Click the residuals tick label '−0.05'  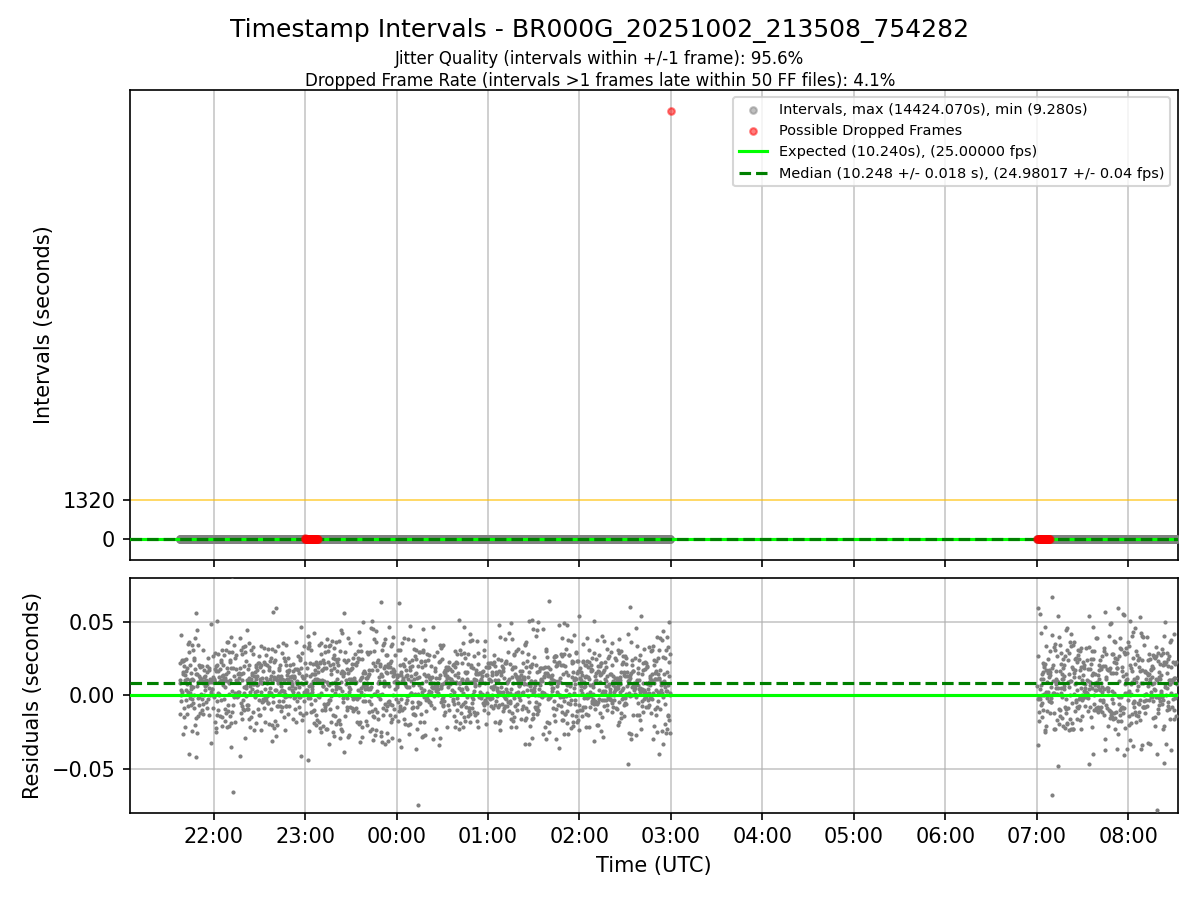(x=85, y=769)
